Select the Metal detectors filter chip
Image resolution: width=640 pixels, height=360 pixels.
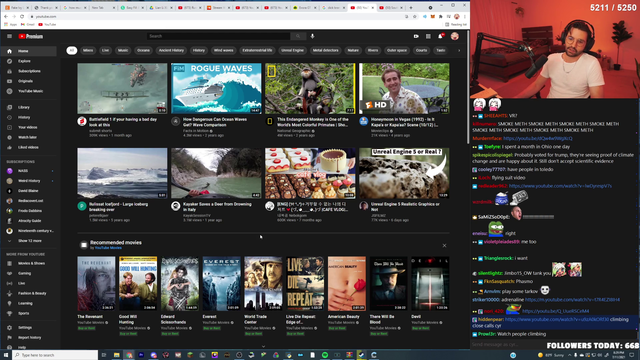[325, 51]
